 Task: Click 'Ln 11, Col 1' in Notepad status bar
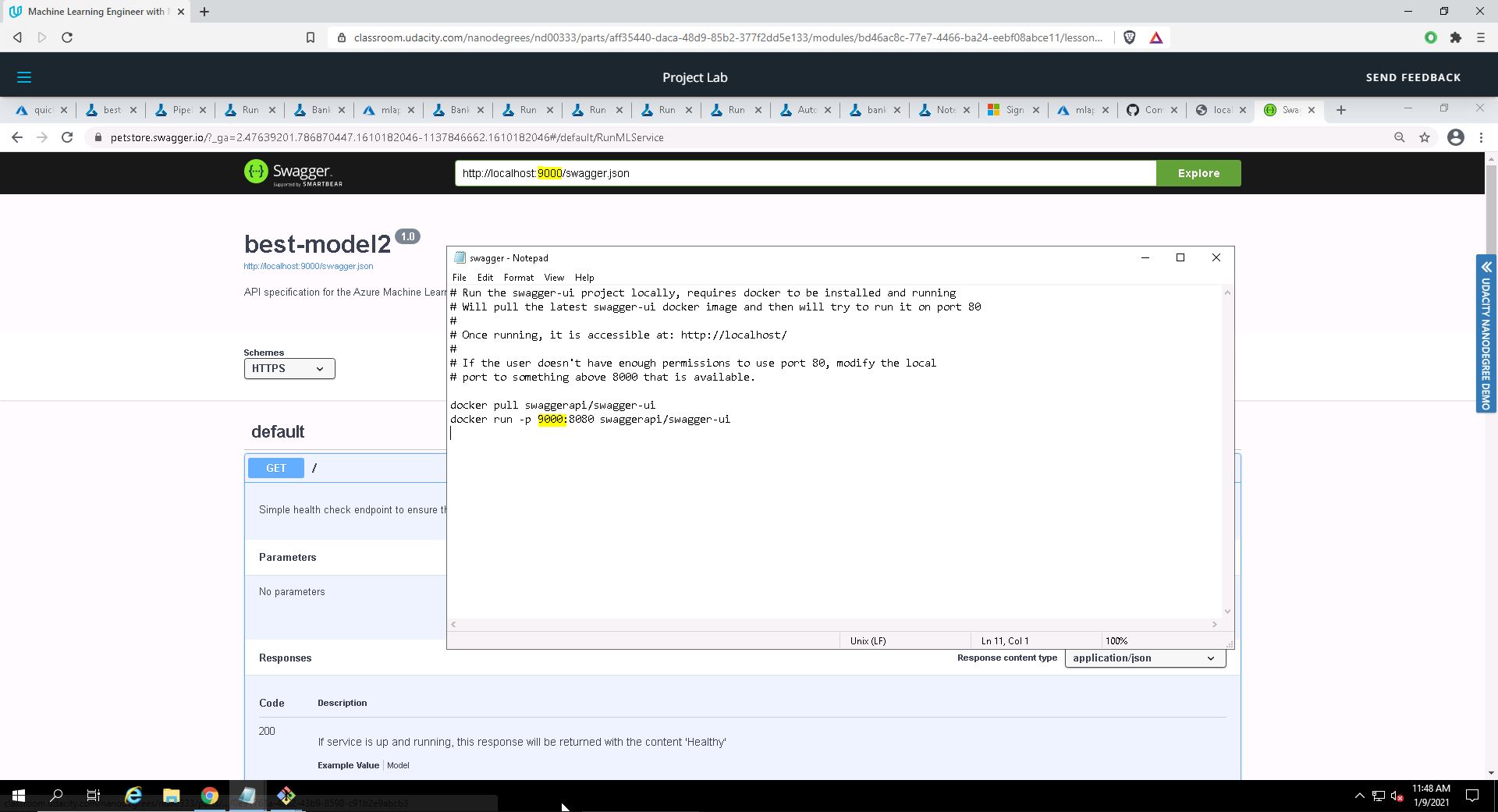1005,641
